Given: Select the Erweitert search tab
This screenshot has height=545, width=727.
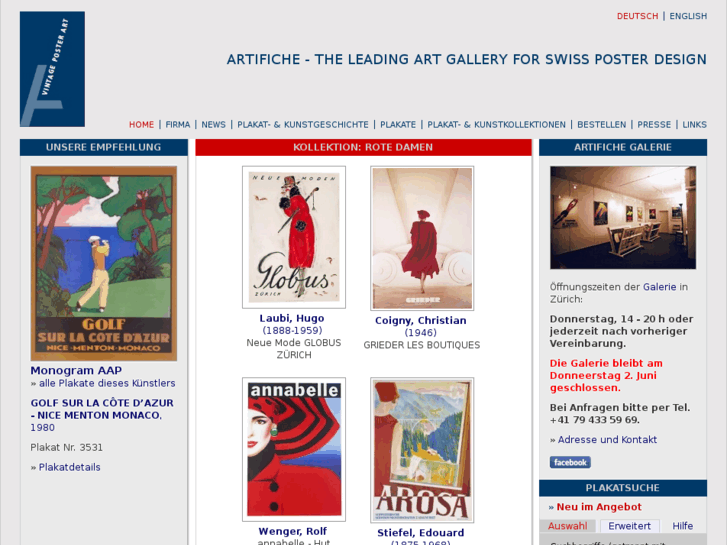Looking at the screenshot, I should pyautogui.click(x=629, y=526).
